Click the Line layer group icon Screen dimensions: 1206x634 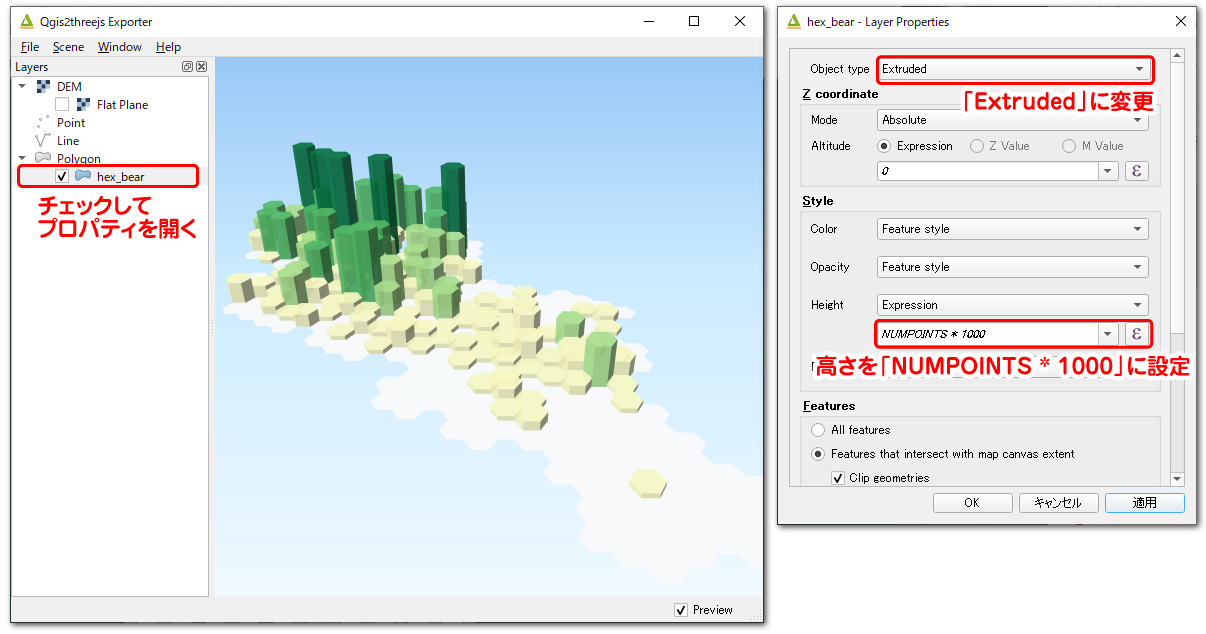pos(43,141)
